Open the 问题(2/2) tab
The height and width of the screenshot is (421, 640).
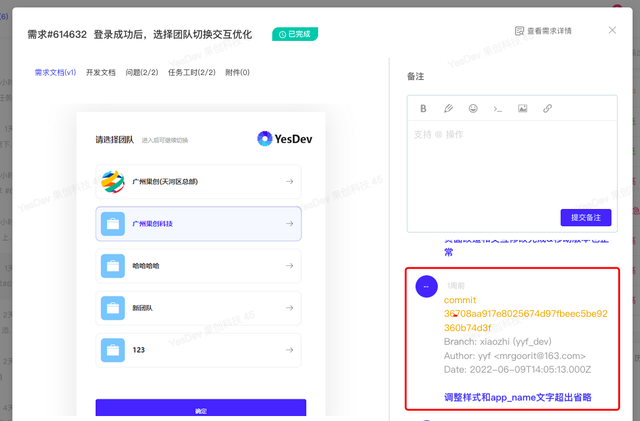142,73
